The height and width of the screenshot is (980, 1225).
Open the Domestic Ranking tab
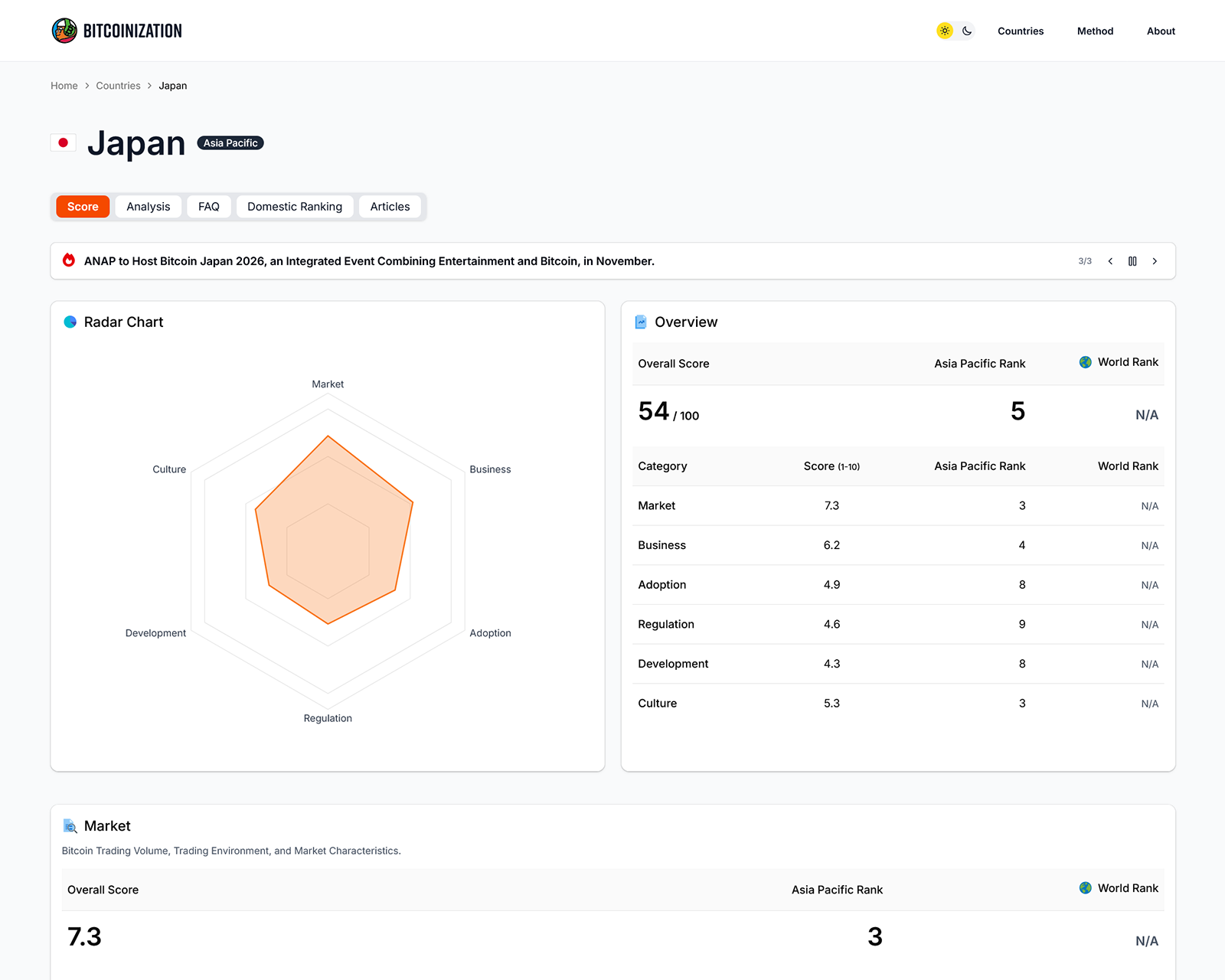pyautogui.click(x=295, y=207)
